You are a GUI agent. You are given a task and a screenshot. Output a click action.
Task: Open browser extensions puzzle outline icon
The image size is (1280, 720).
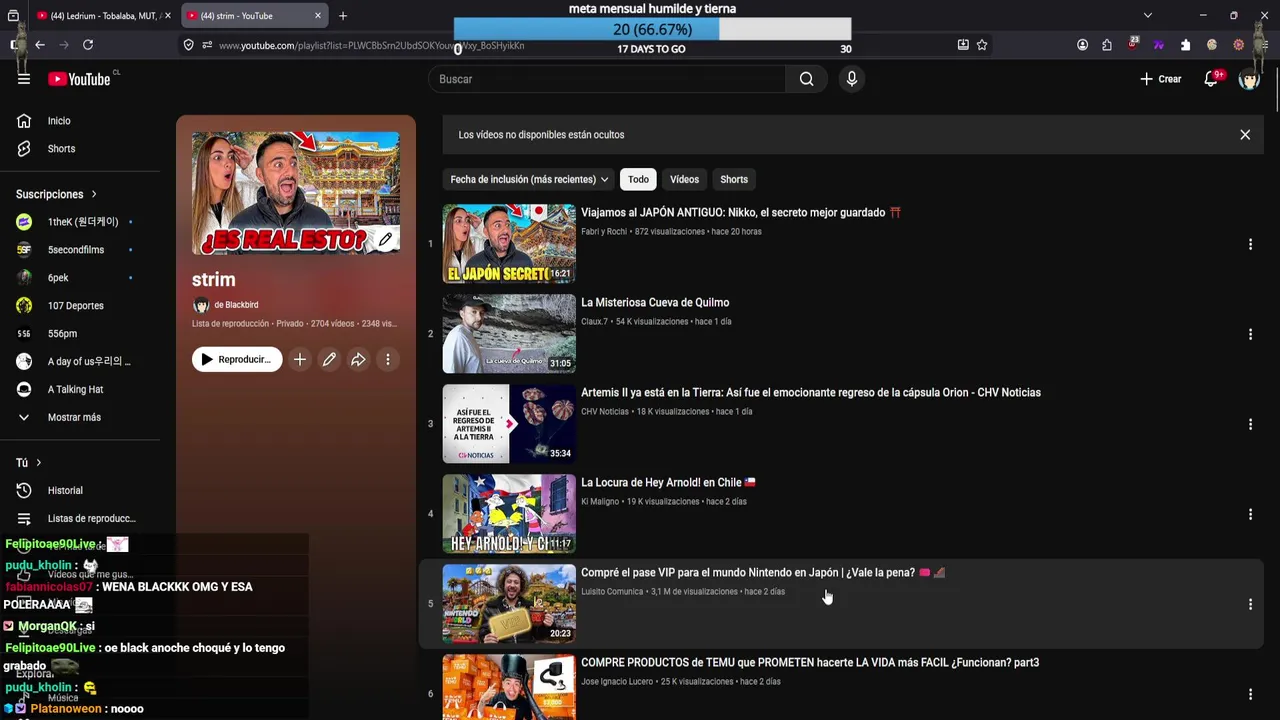[x=1107, y=45]
